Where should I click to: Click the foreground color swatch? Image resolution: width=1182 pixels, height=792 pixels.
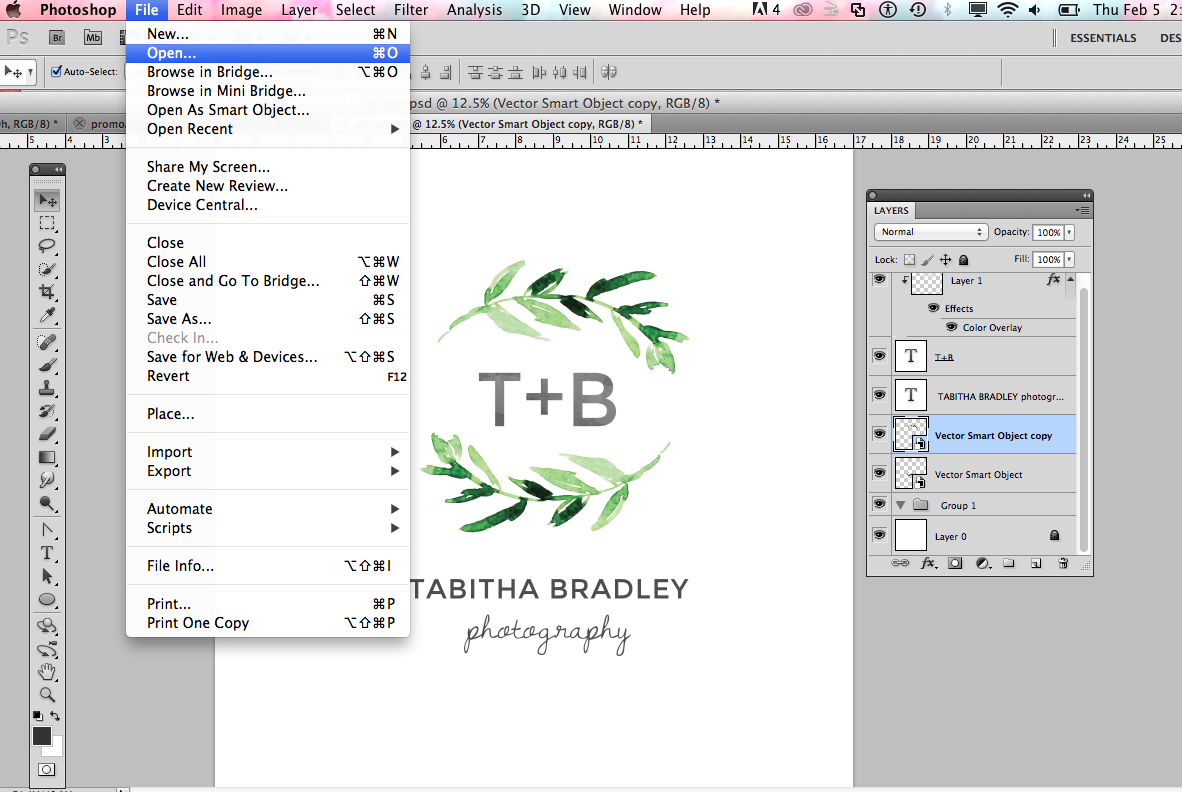click(42, 736)
